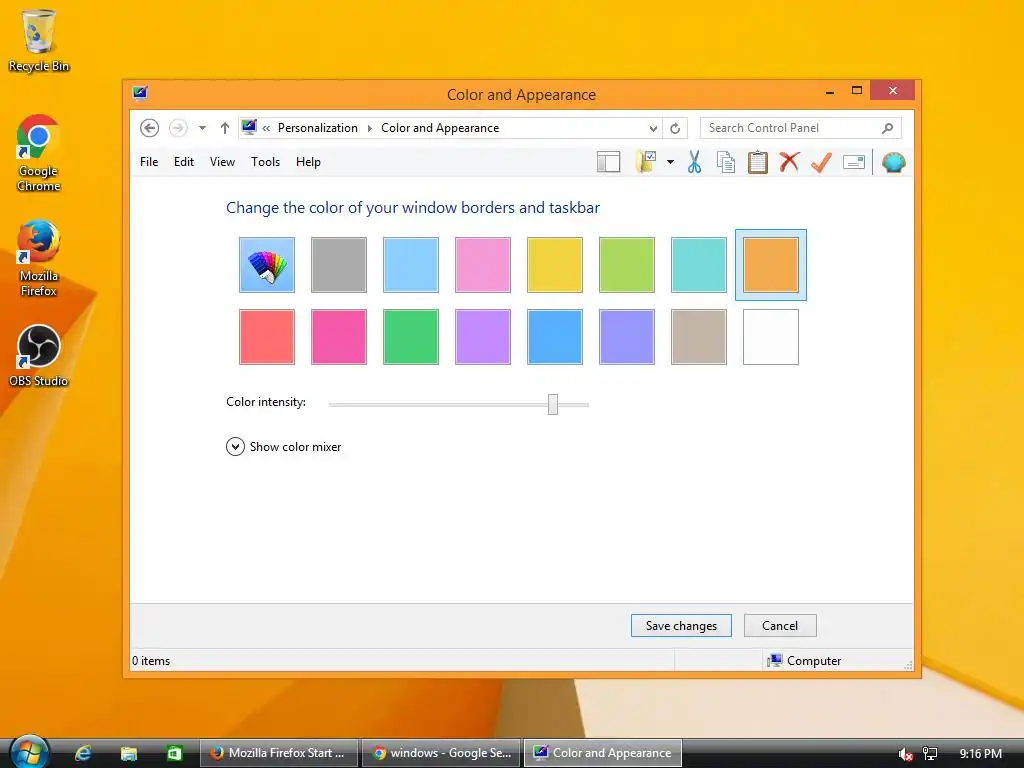Click the search magnifier icon
The image size is (1024, 768).
coord(888,128)
